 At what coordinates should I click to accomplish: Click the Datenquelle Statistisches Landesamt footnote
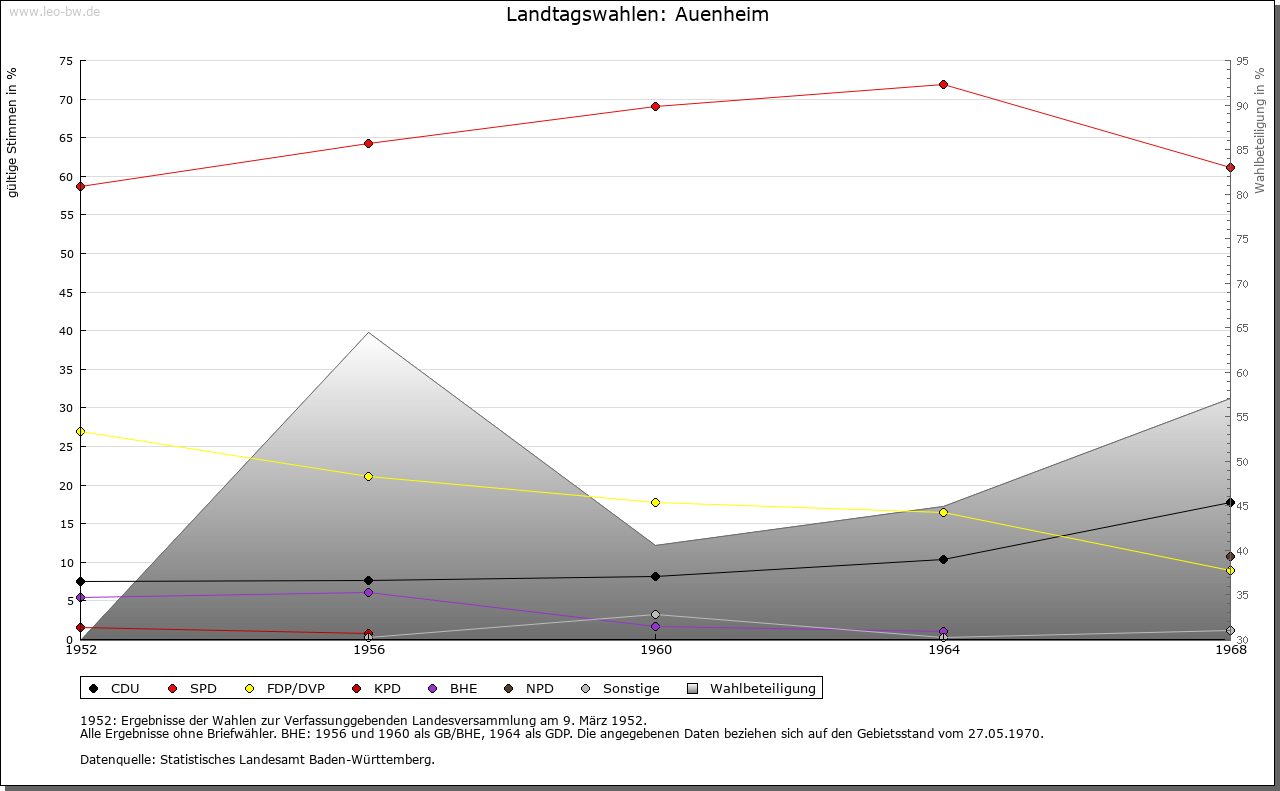pyautogui.click(x=257, y=759)
